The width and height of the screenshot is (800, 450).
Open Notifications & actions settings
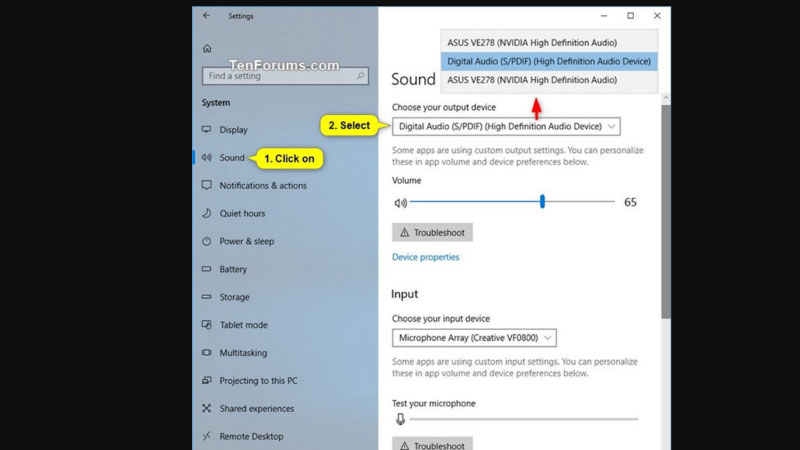click(x=263, y=186)
